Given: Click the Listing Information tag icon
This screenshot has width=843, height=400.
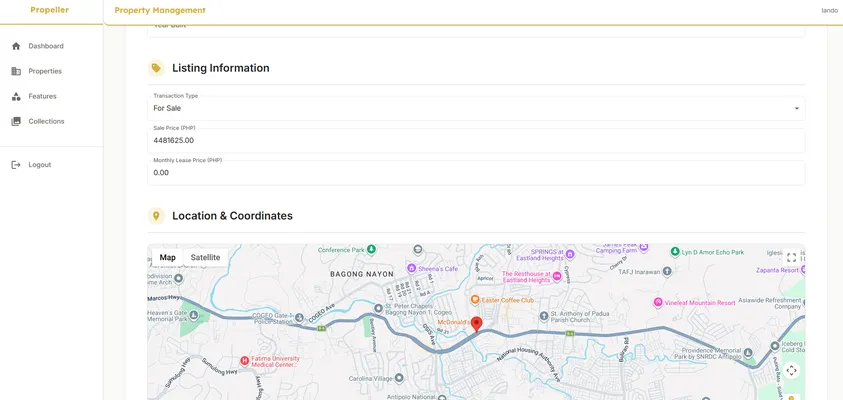Looking at the screenshot, I should point(156,68).
